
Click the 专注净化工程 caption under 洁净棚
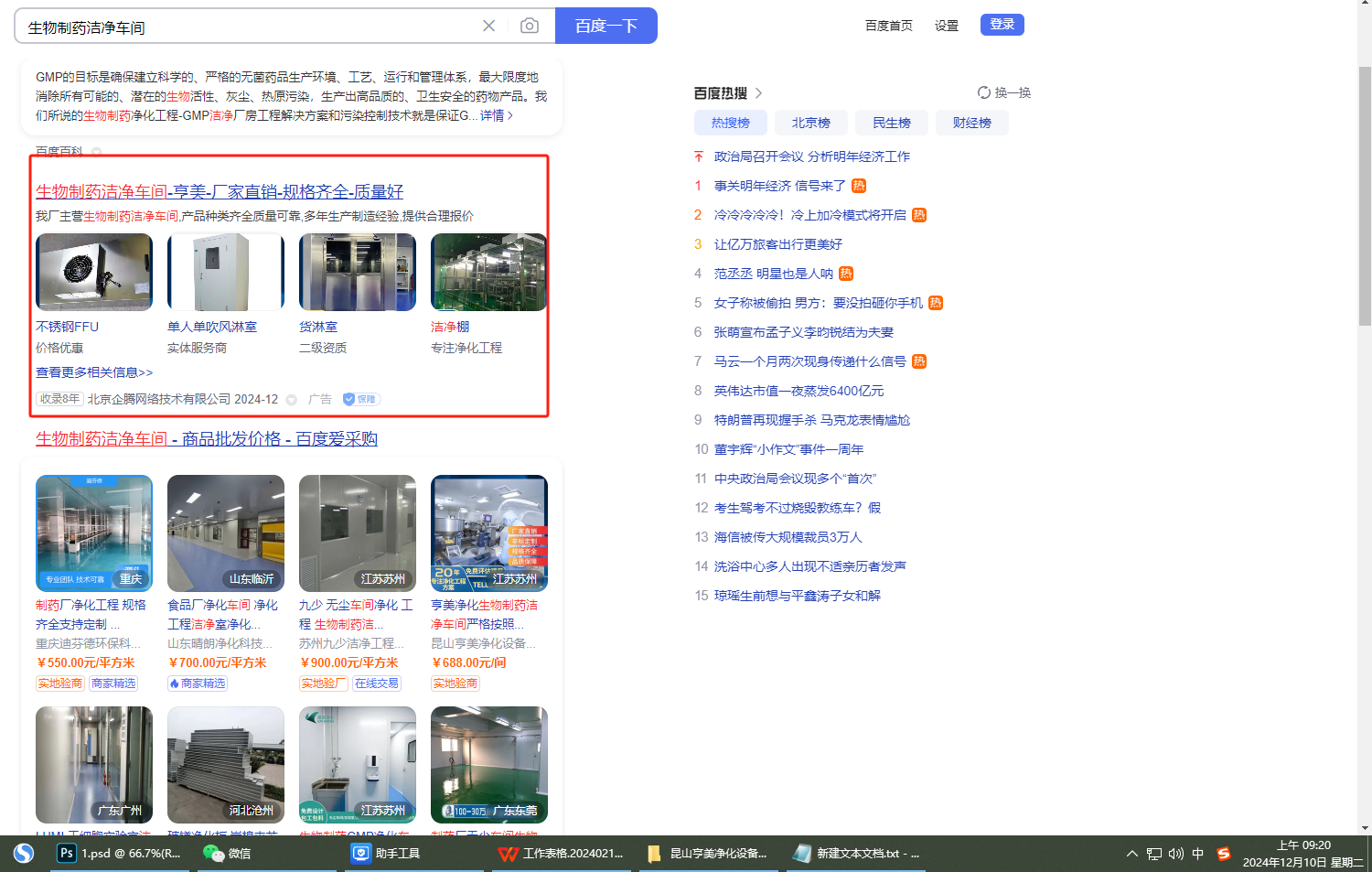pyautogui.click(x=466, y=348)
